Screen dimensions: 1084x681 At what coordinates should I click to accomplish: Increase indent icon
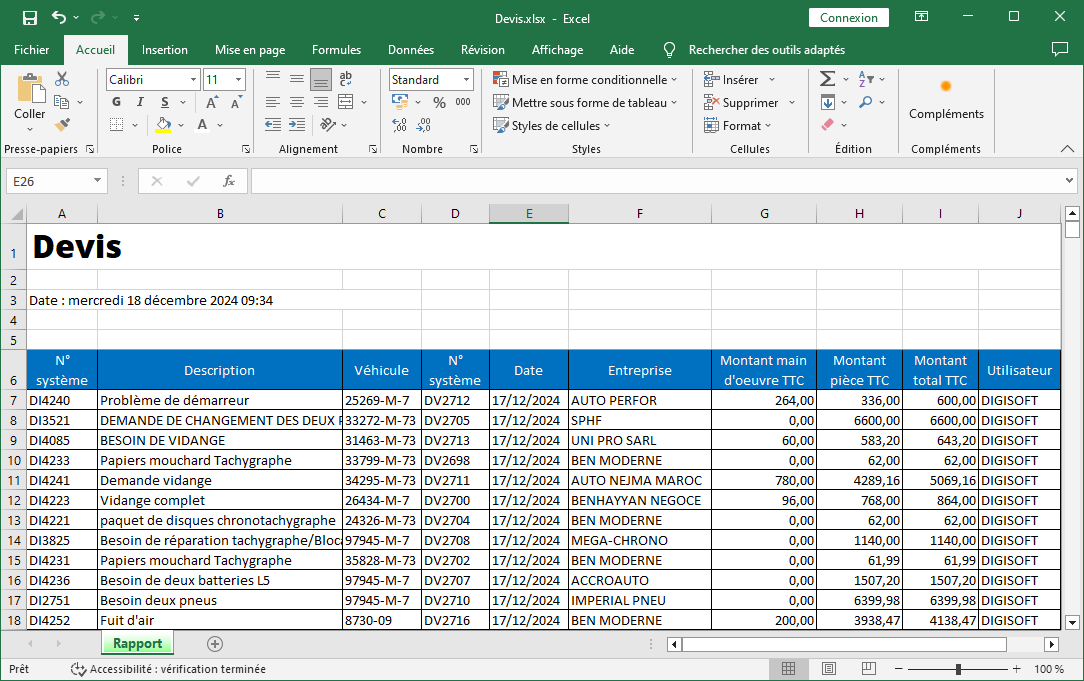[297, 125]
